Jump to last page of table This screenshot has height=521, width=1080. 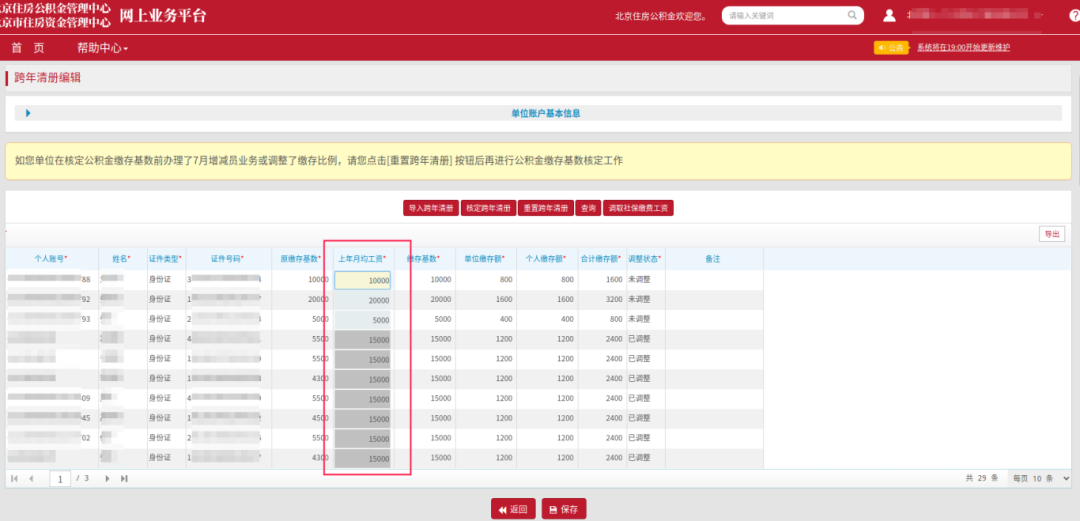click(124, 478)
